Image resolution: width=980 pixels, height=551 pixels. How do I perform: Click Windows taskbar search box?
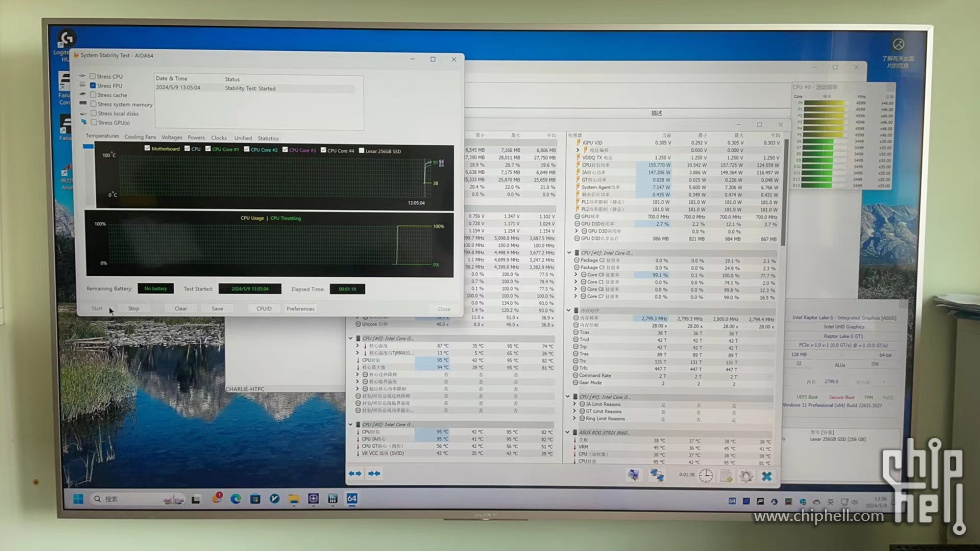[x=138, y=499]
